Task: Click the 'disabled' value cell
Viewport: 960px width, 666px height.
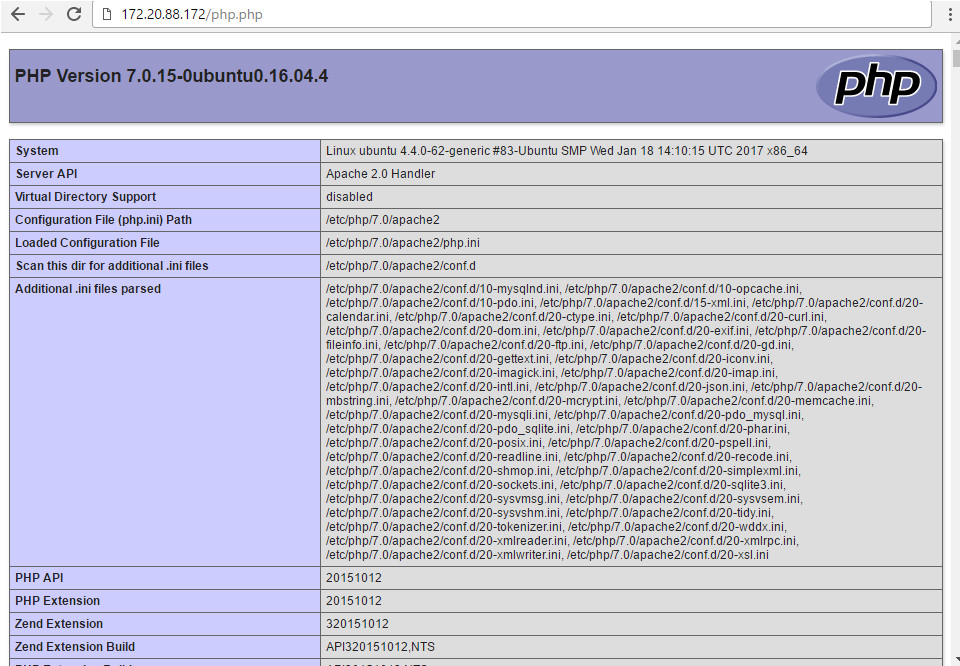Action: click(x=631, y=196)
